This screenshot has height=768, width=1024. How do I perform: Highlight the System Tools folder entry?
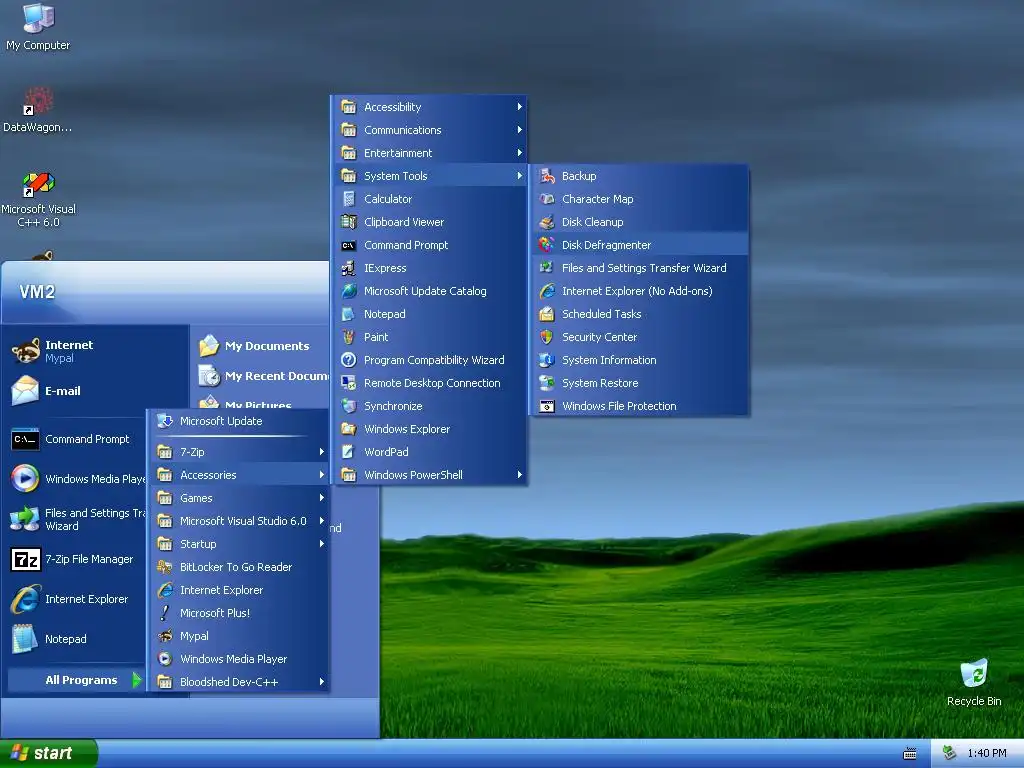[430, 176]
